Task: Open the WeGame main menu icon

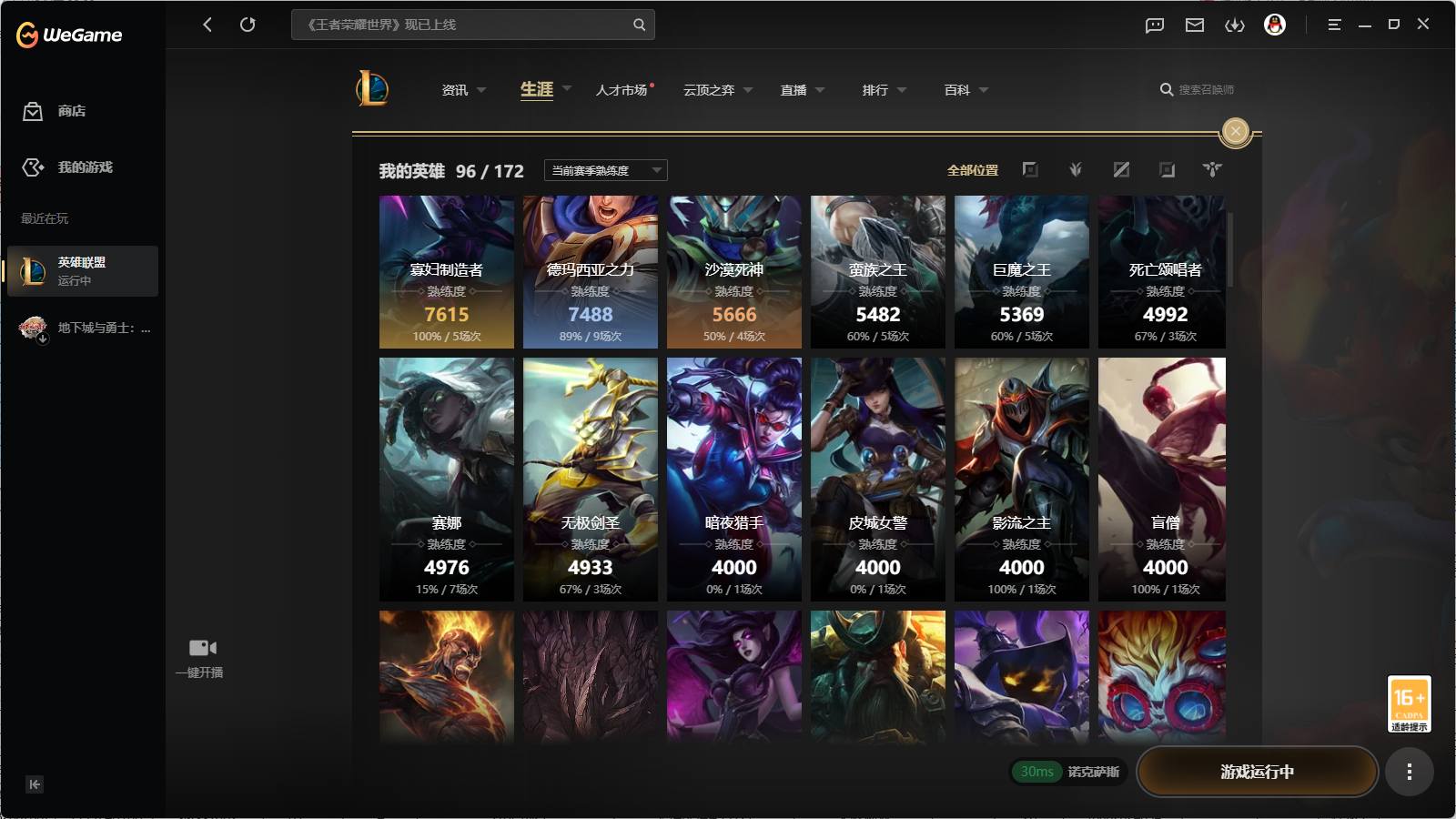Action: coord(1334,25)
